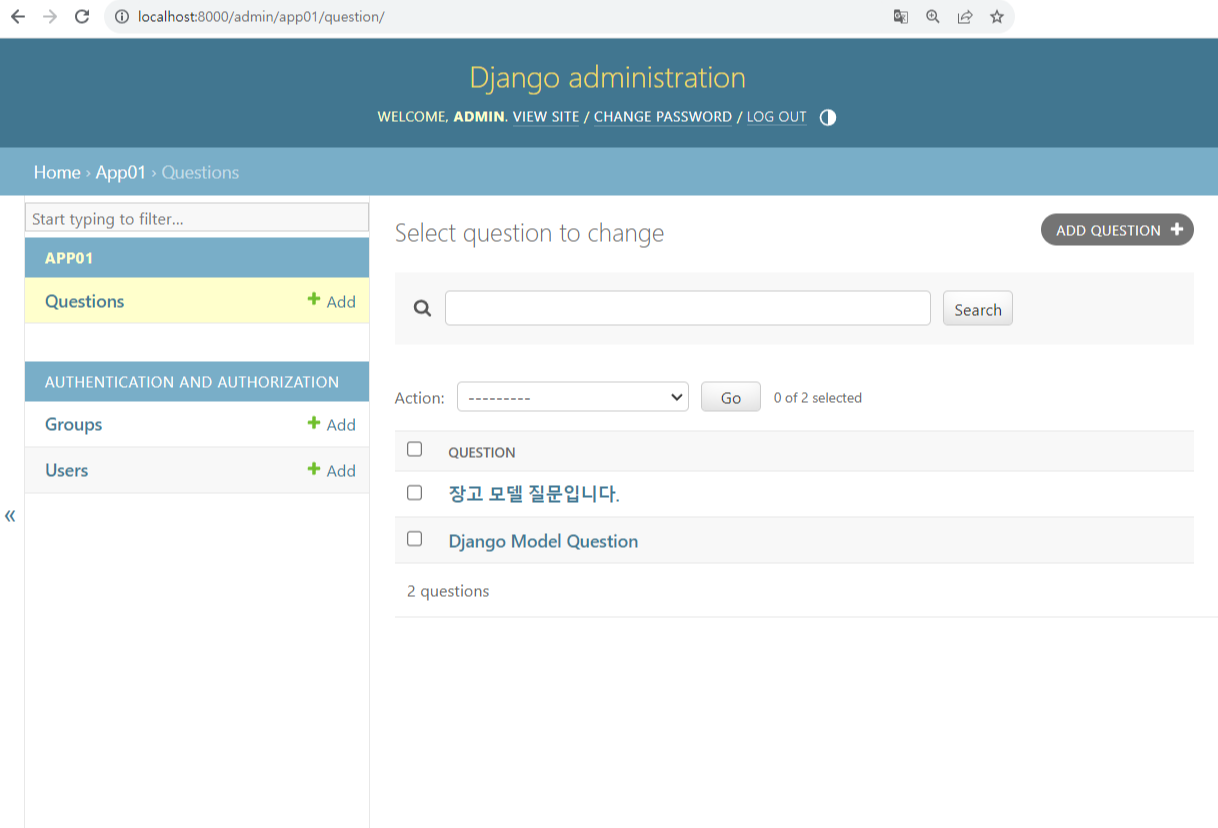Click the share page icon
Image resolution: width=1218 pixels, height=828 pixels.
965,17
